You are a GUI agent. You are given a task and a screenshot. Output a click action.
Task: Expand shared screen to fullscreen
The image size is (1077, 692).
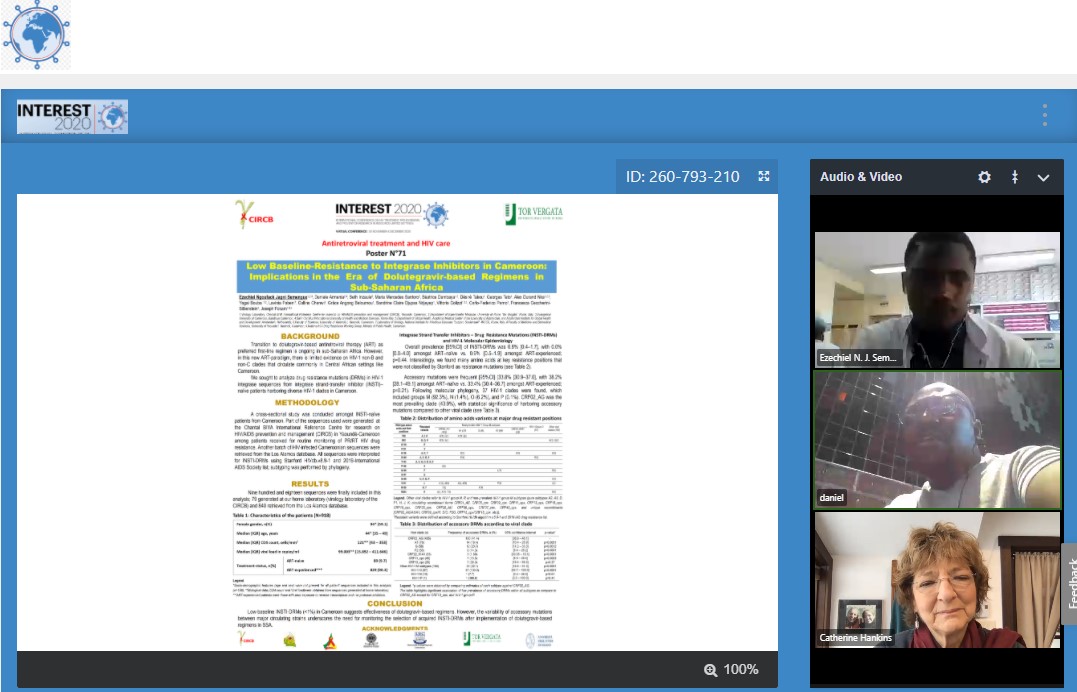pyautogui.click(x=764, y=177)
